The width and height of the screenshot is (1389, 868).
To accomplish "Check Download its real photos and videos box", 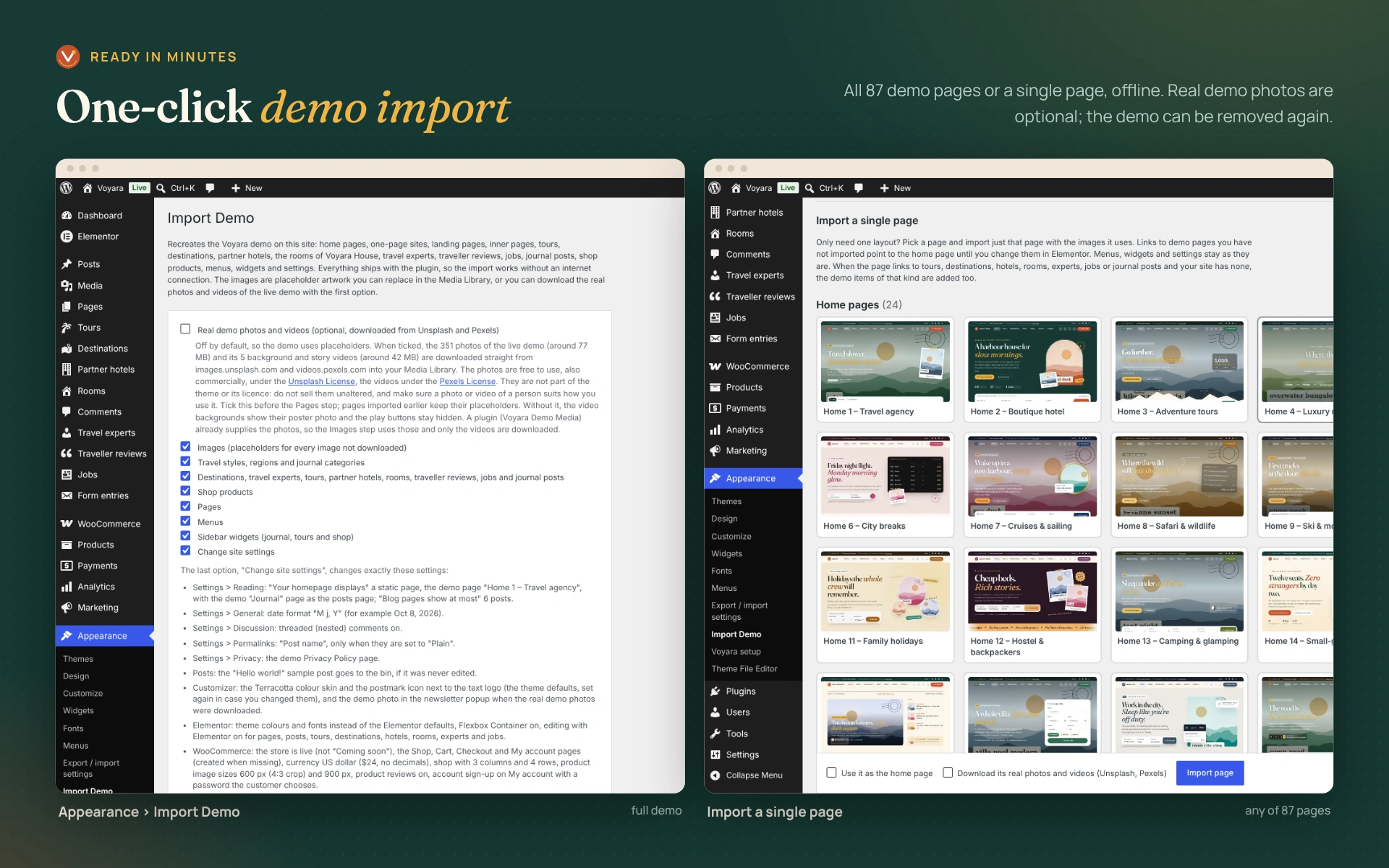I will [x=948, y=773].
